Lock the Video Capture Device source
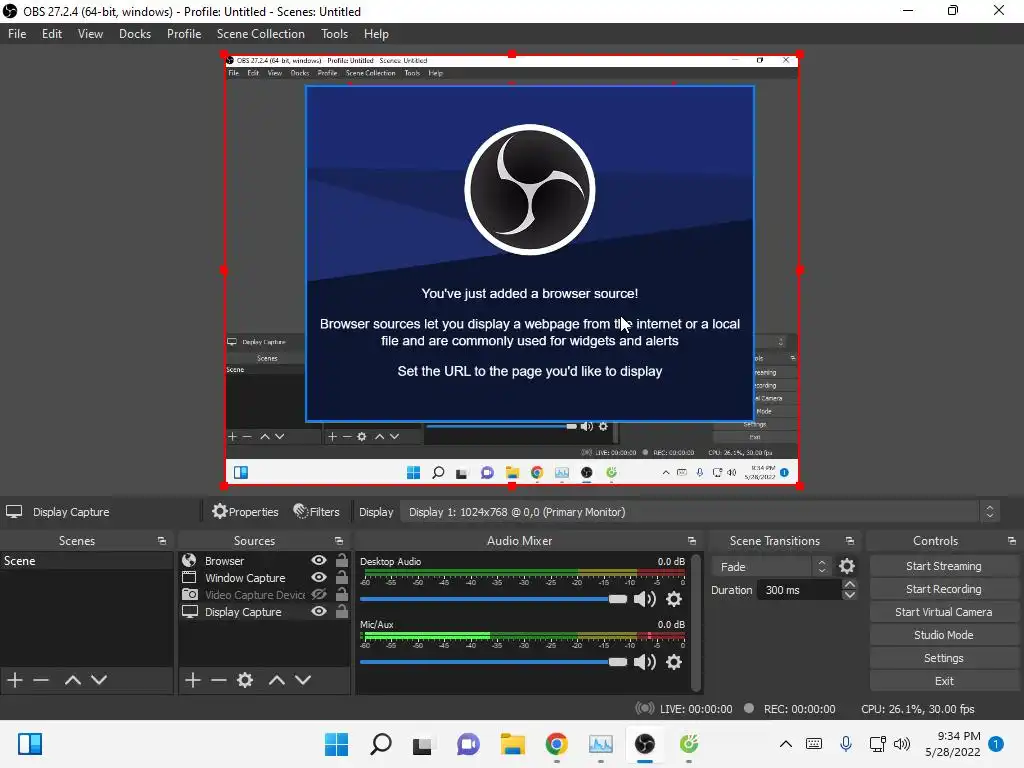 point(342,594)
